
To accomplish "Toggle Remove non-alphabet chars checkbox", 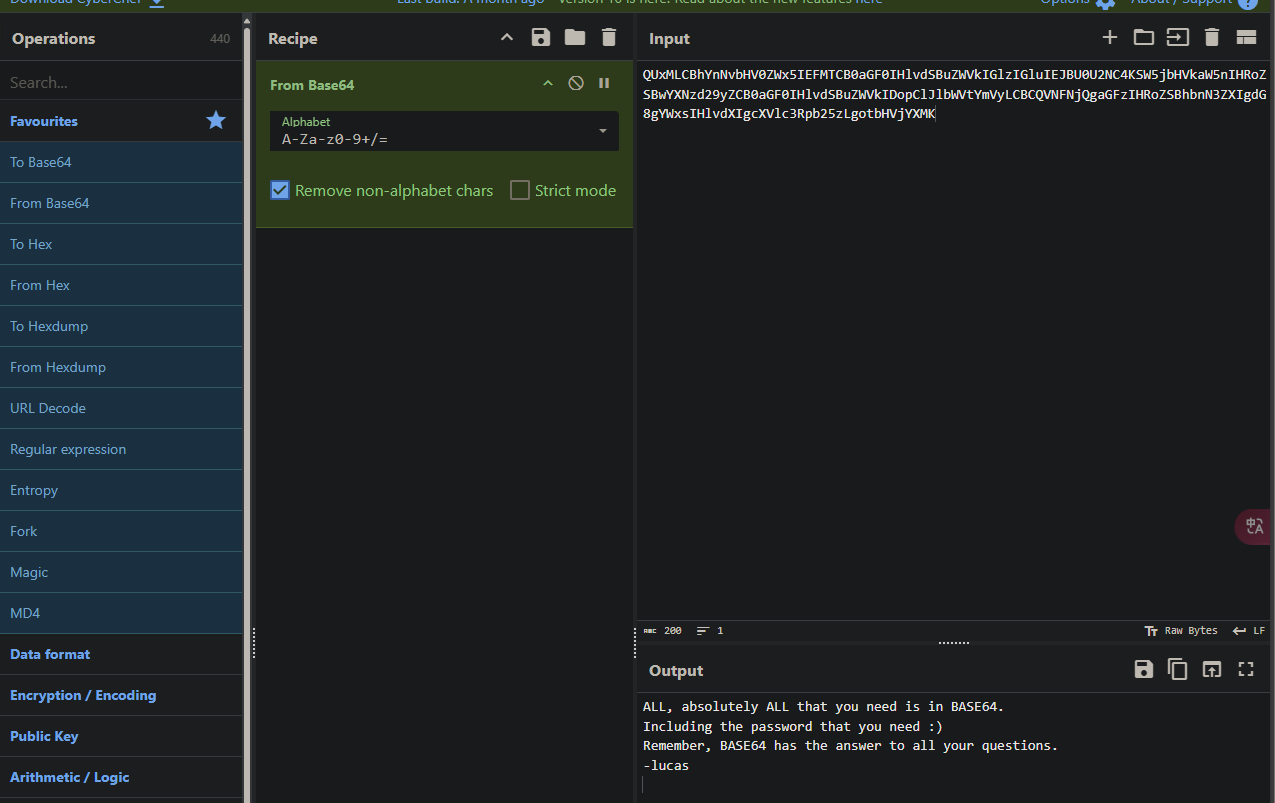I will (x=281, y=190).
